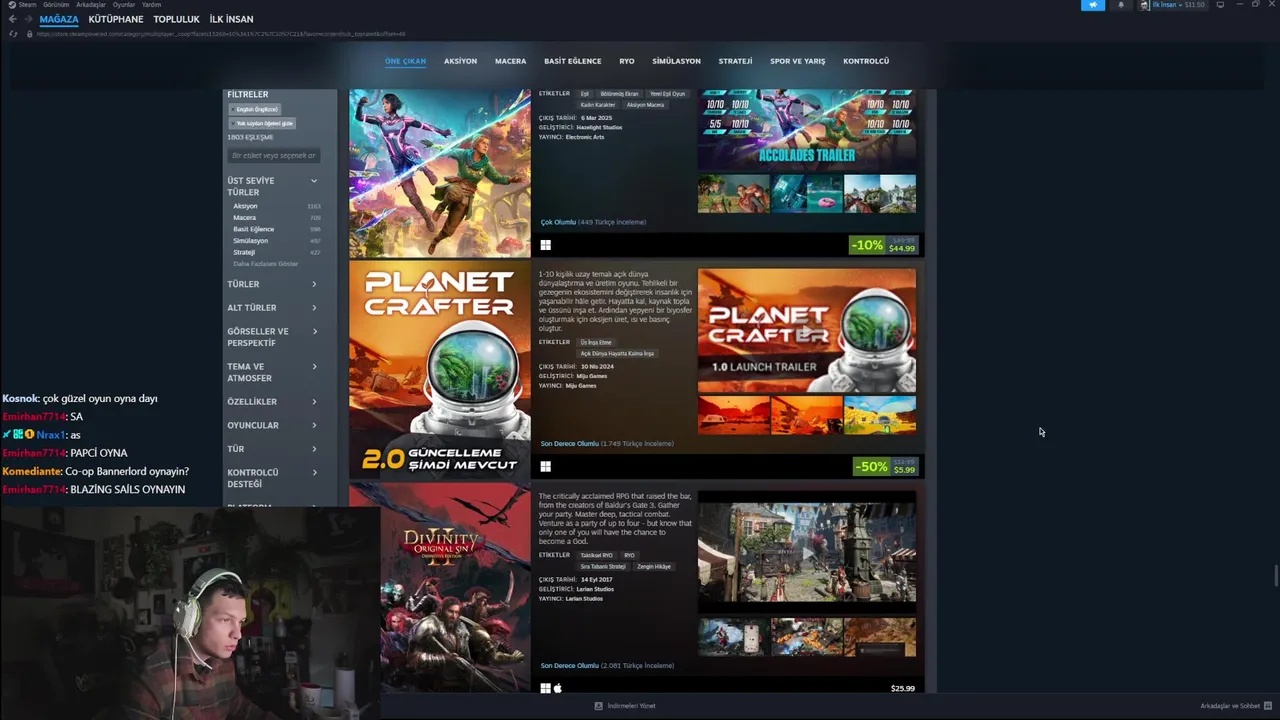Reload the store page with refresh icon
The image size is (1280, 720).
[13, 34]
